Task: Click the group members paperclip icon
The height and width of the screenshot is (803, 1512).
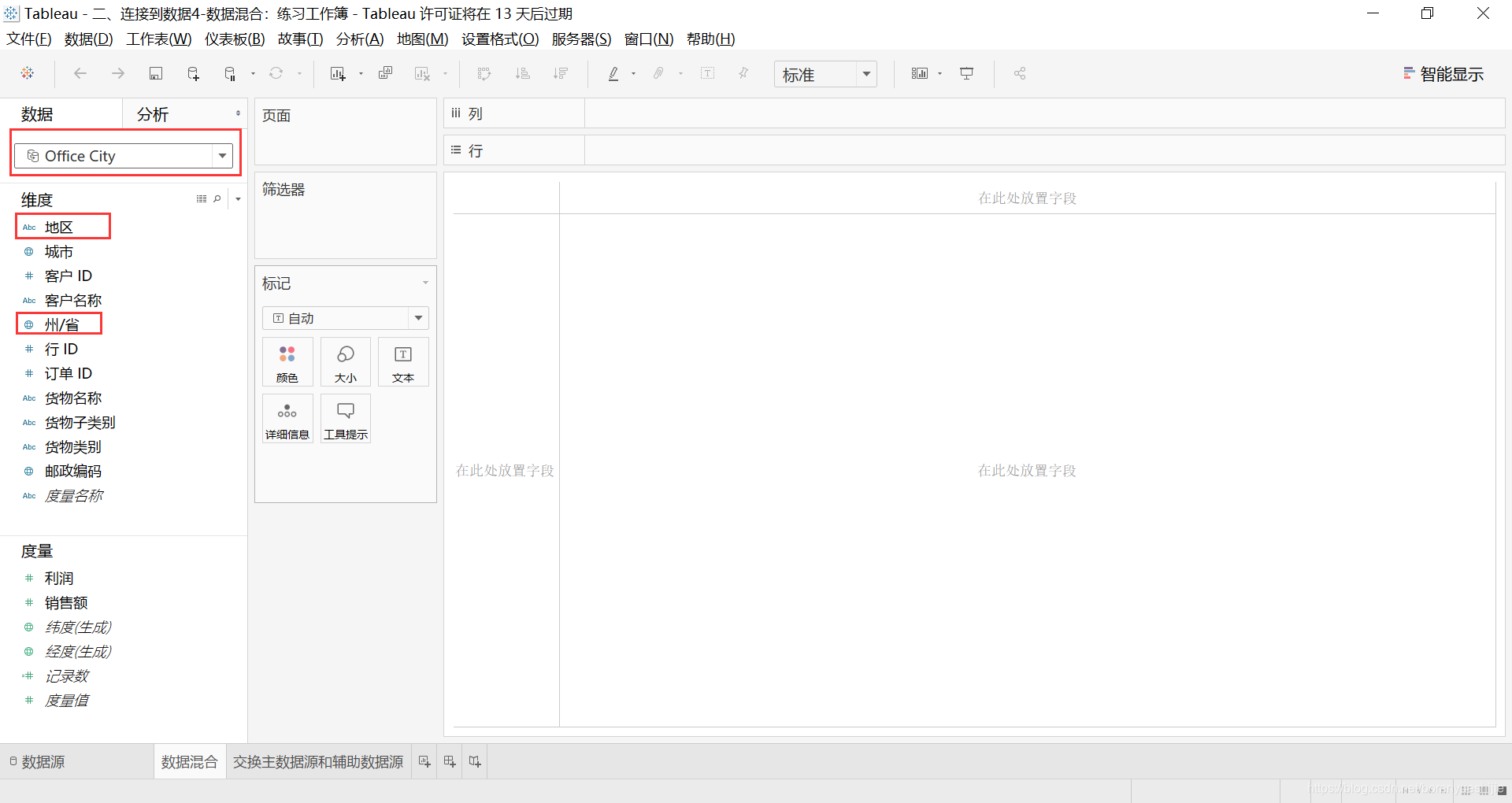Action: [x=658, y=73]
